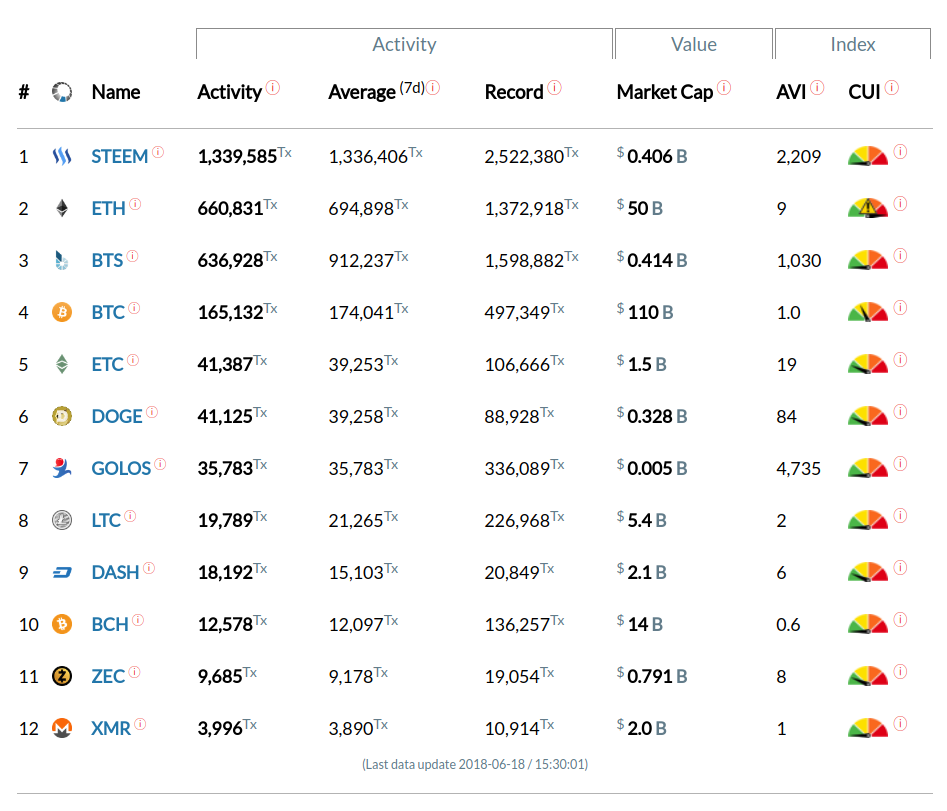Click GOLOS AVI value 4,735
Image resolution: width=947 pixels, height=811 pixels.
[x=798, y=469]
